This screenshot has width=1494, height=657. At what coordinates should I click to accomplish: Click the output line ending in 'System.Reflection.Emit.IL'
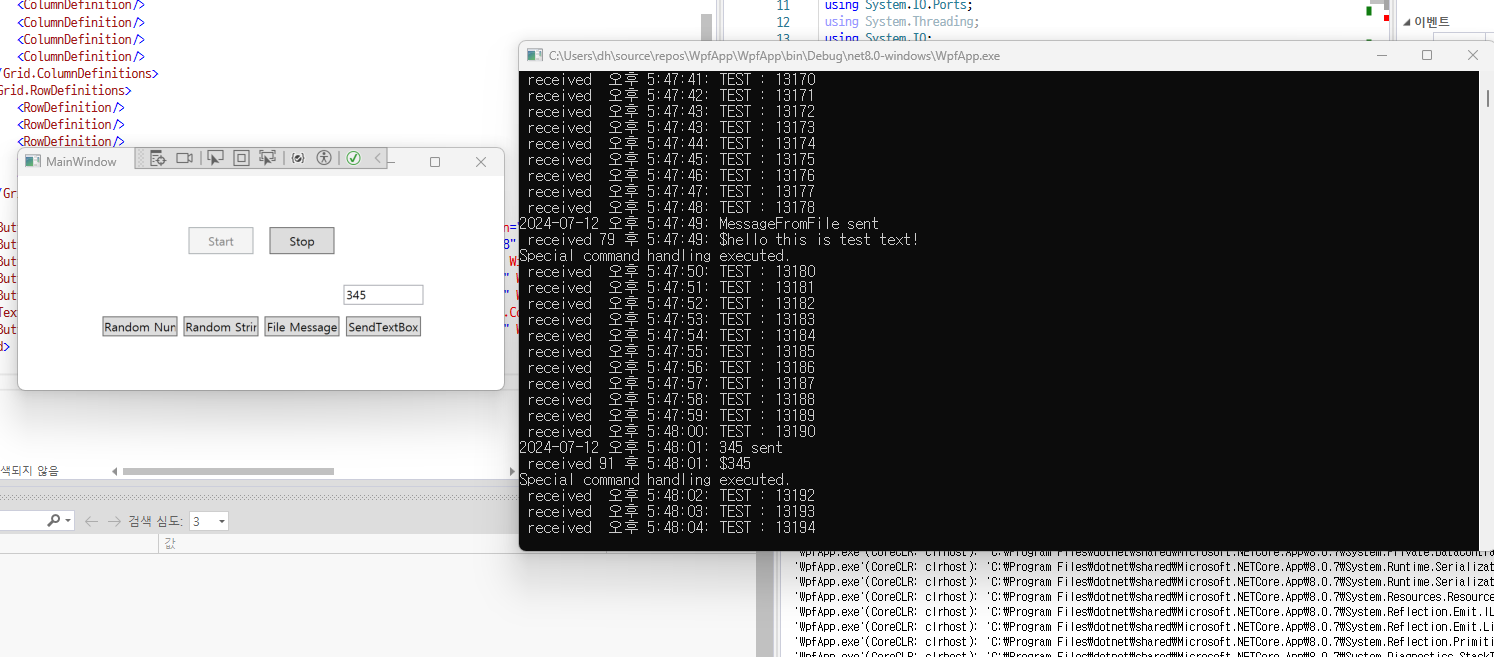pyautogui.click(x=1143, y=612)
